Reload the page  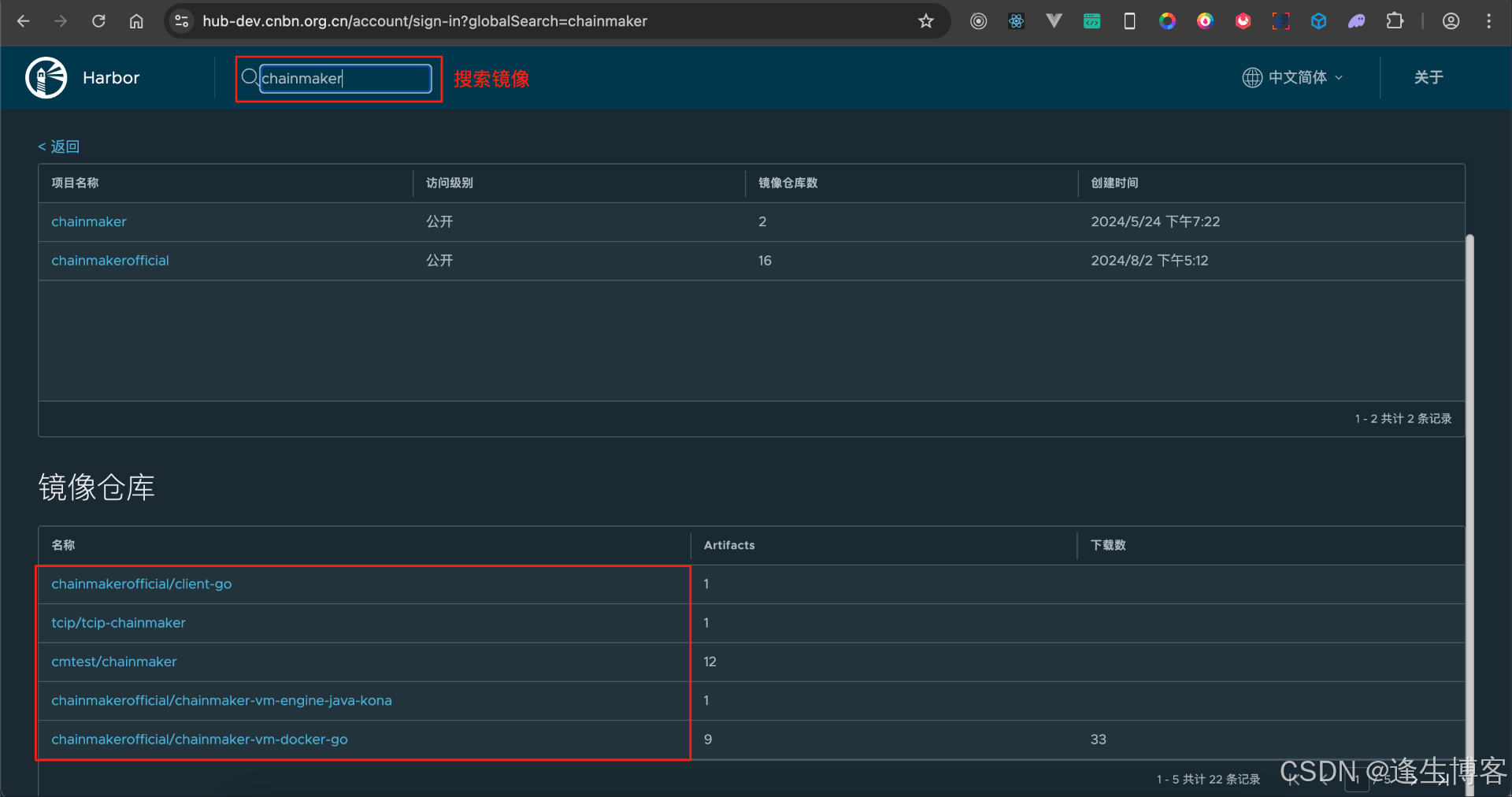98,21
